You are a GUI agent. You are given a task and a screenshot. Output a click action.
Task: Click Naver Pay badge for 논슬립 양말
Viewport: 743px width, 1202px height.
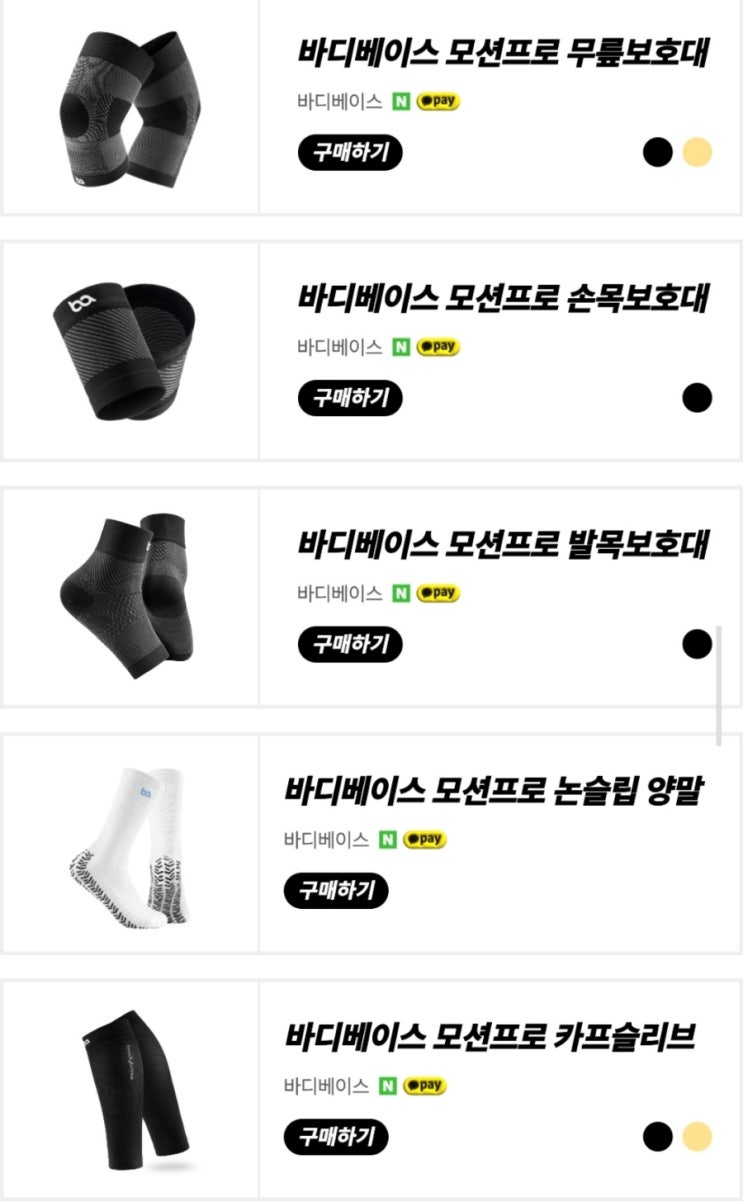click(x=424, y=839)
